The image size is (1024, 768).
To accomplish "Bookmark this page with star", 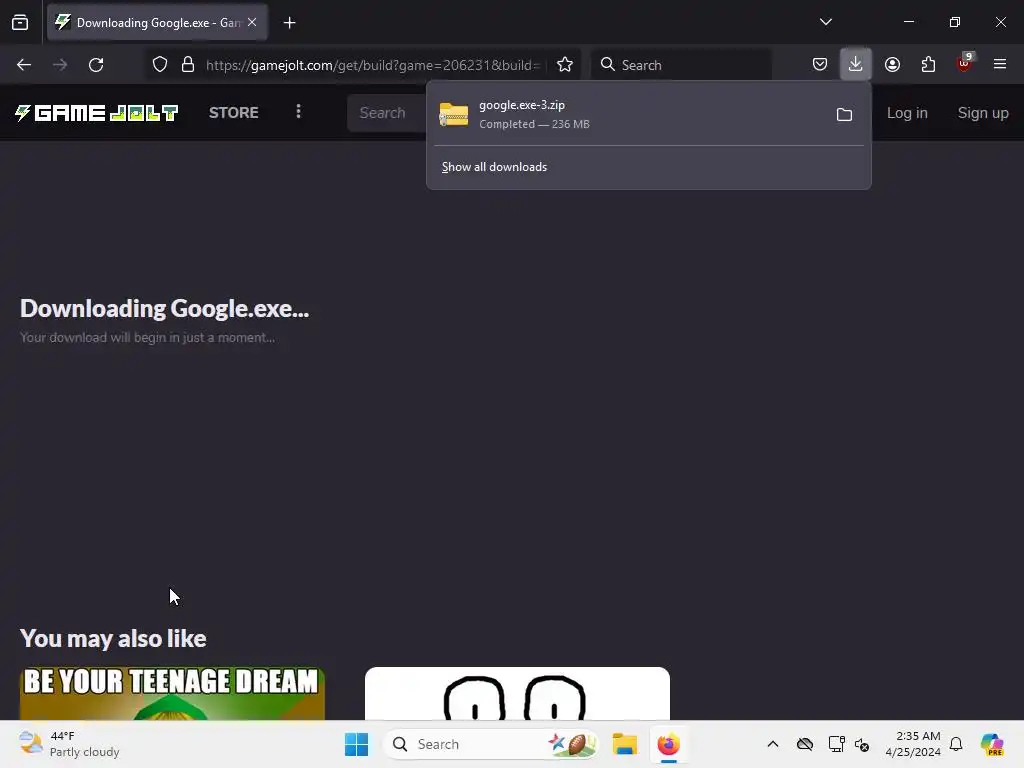I will coord(565,65).
